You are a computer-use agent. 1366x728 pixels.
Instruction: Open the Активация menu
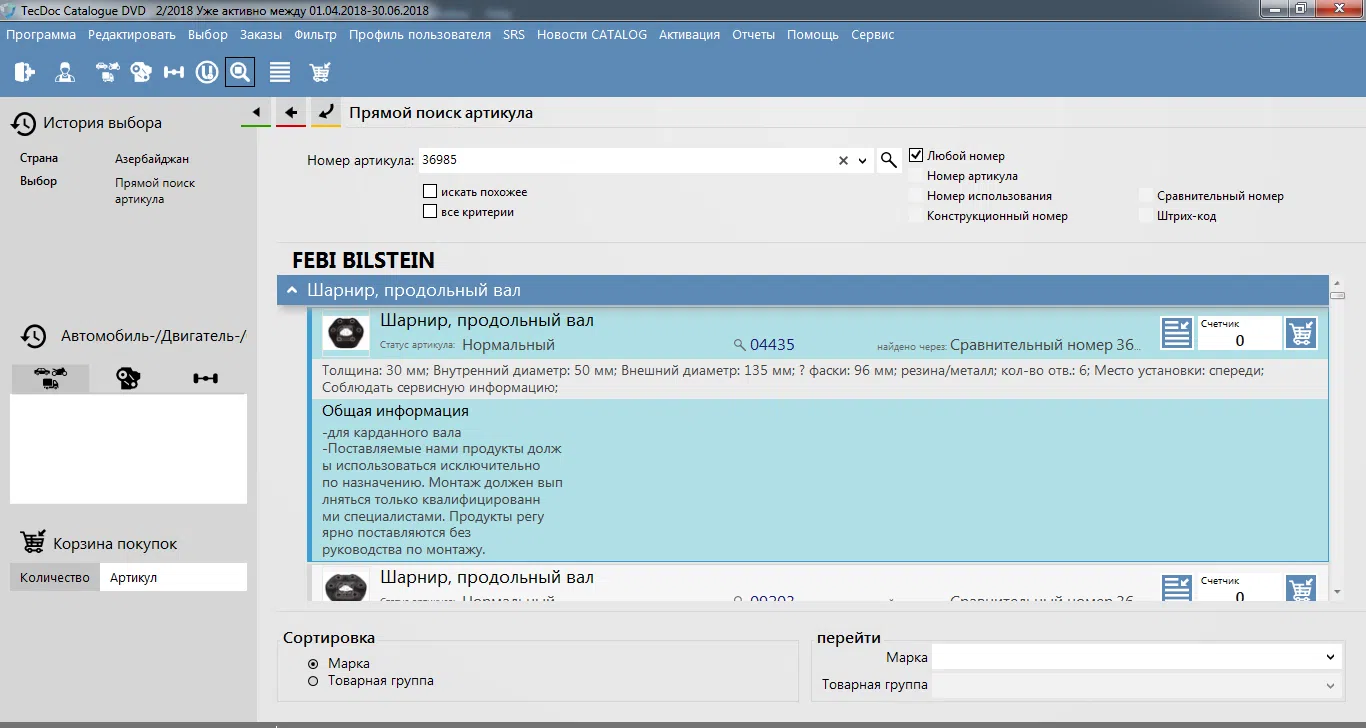pos(689,34)
